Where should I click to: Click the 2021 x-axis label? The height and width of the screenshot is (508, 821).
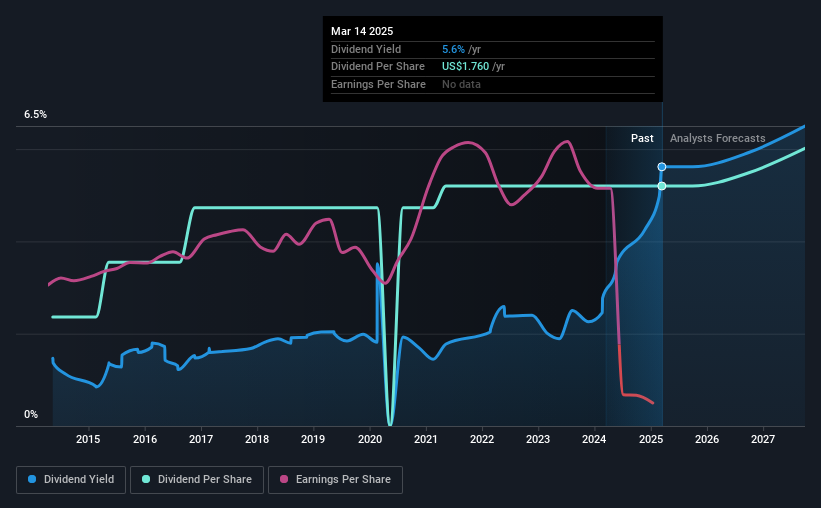426,439
